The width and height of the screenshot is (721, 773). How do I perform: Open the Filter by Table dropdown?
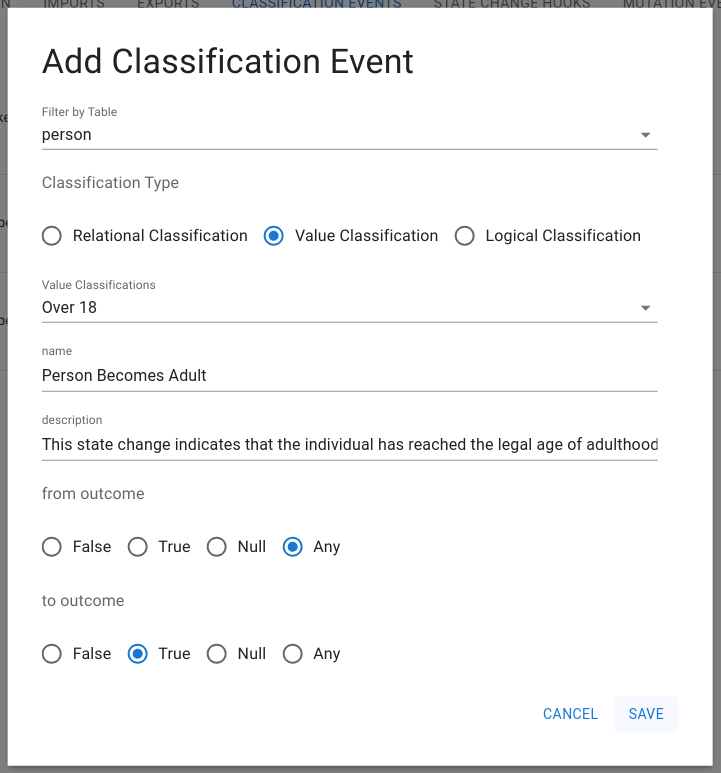[x=348, y=135]
